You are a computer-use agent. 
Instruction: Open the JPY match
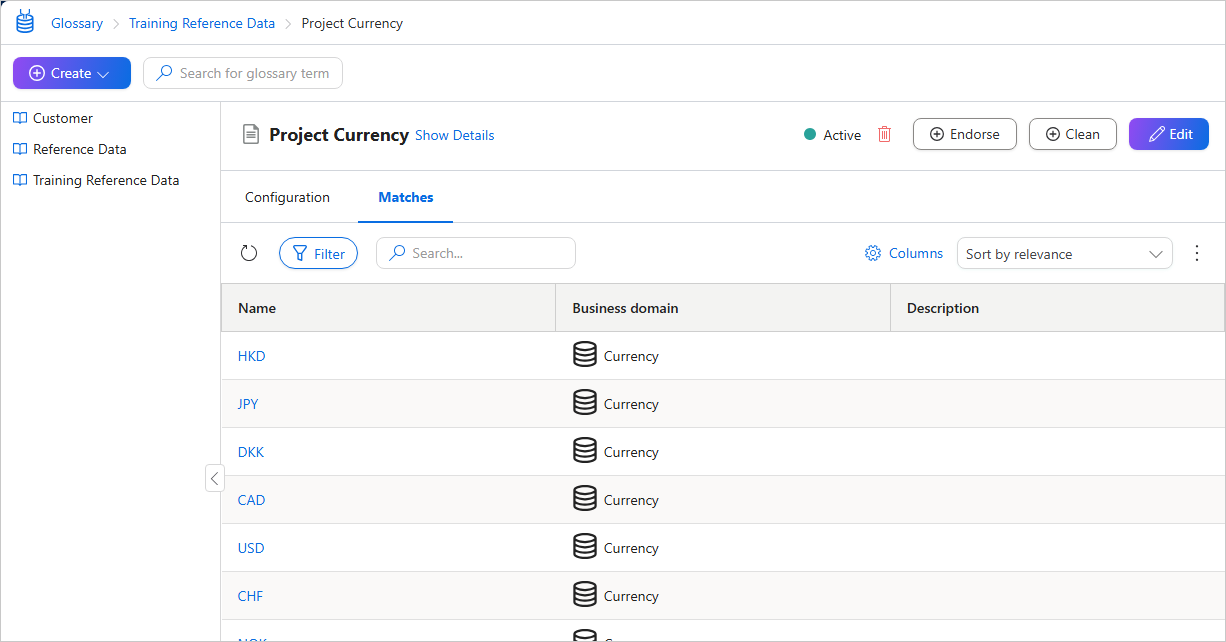tap(248, 404)
